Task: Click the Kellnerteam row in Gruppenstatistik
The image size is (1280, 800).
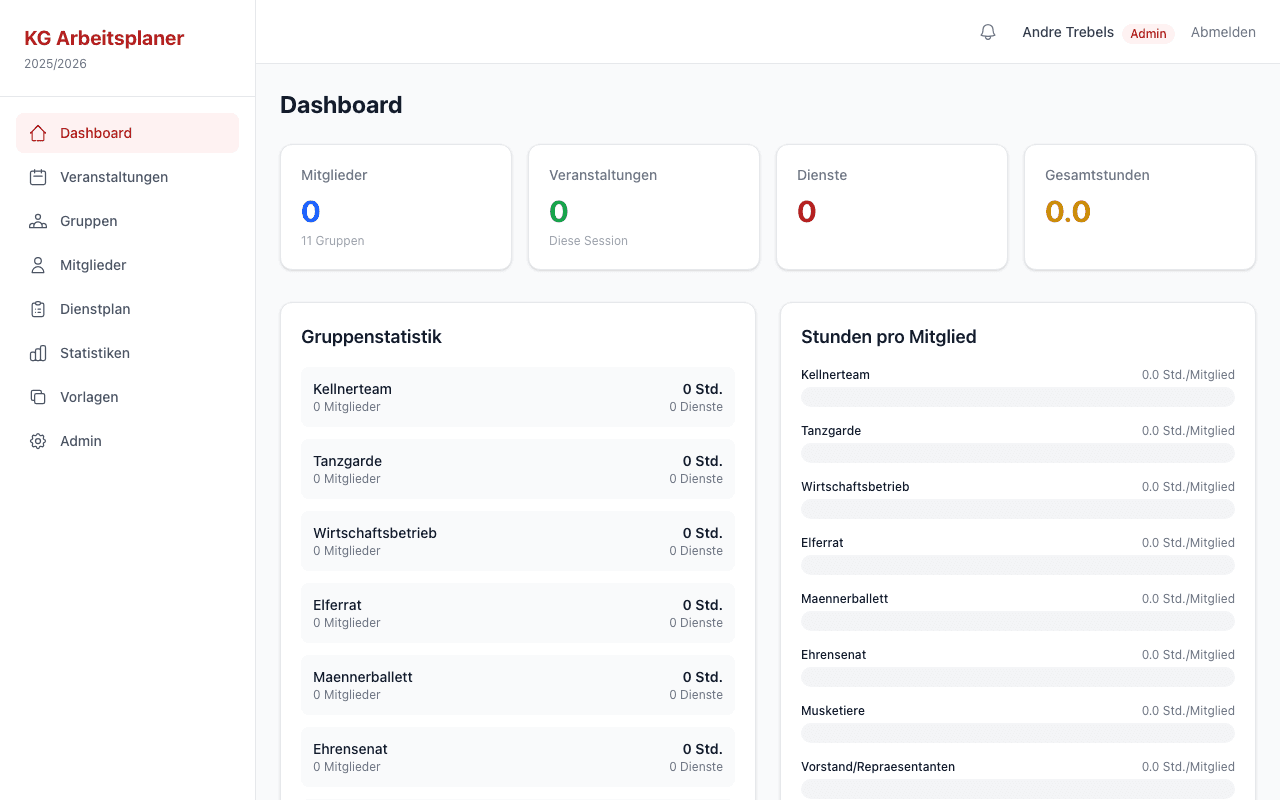Action: 517,397
